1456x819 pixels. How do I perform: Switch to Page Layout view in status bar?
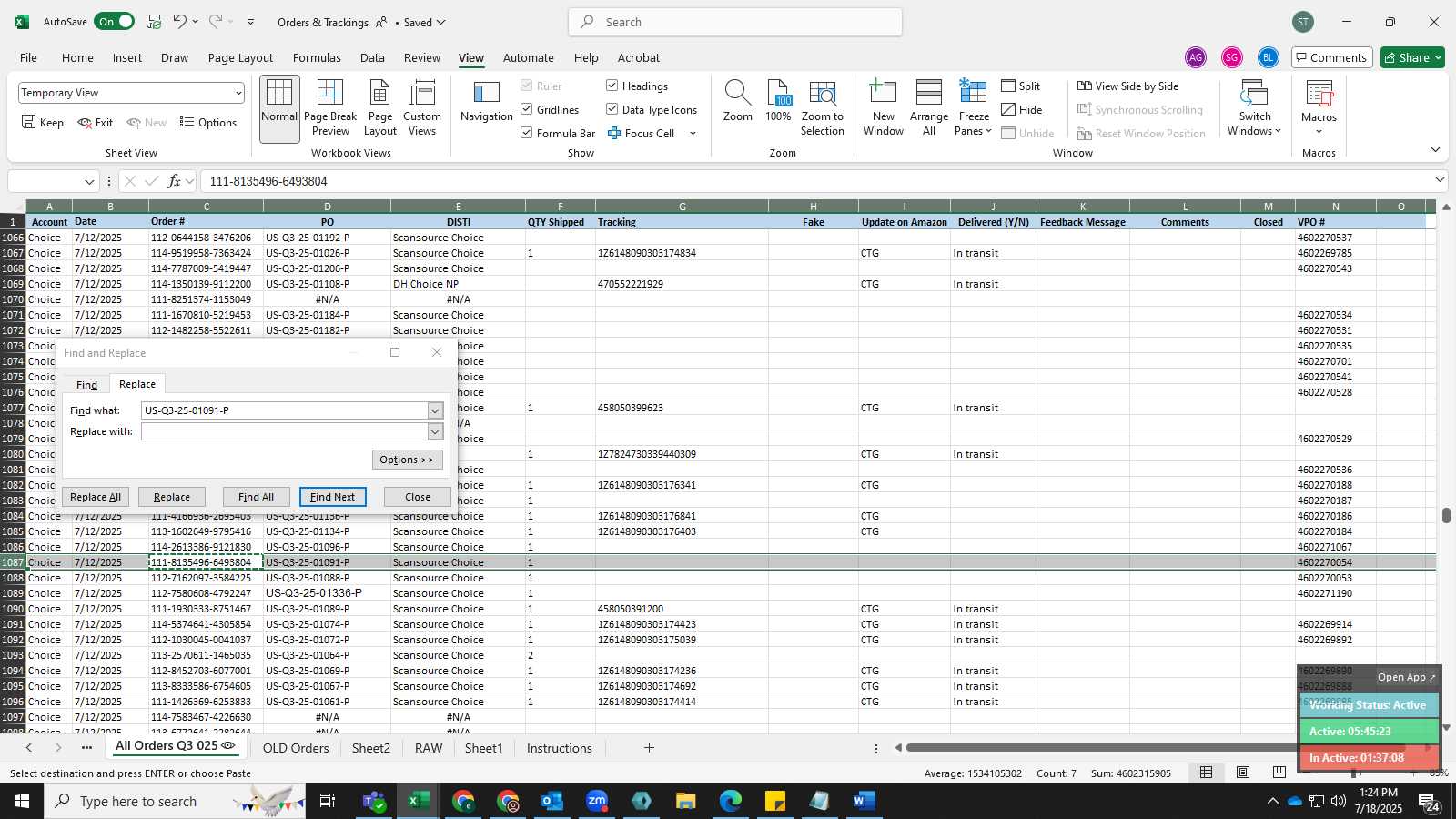tap(1242, 773)
